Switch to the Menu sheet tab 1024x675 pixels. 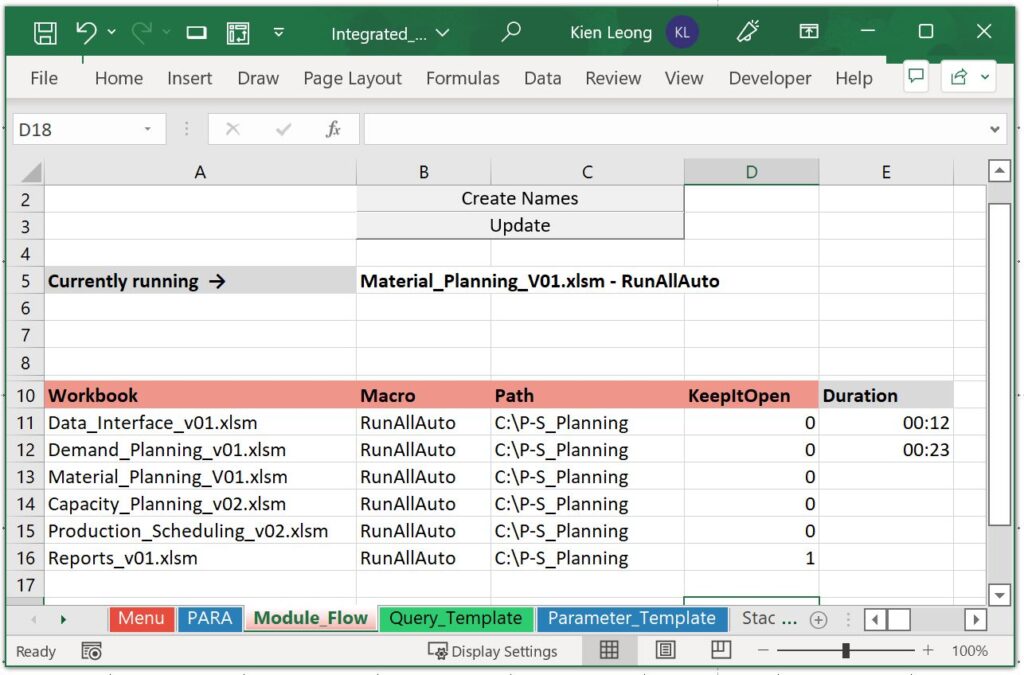coord(141,618)
